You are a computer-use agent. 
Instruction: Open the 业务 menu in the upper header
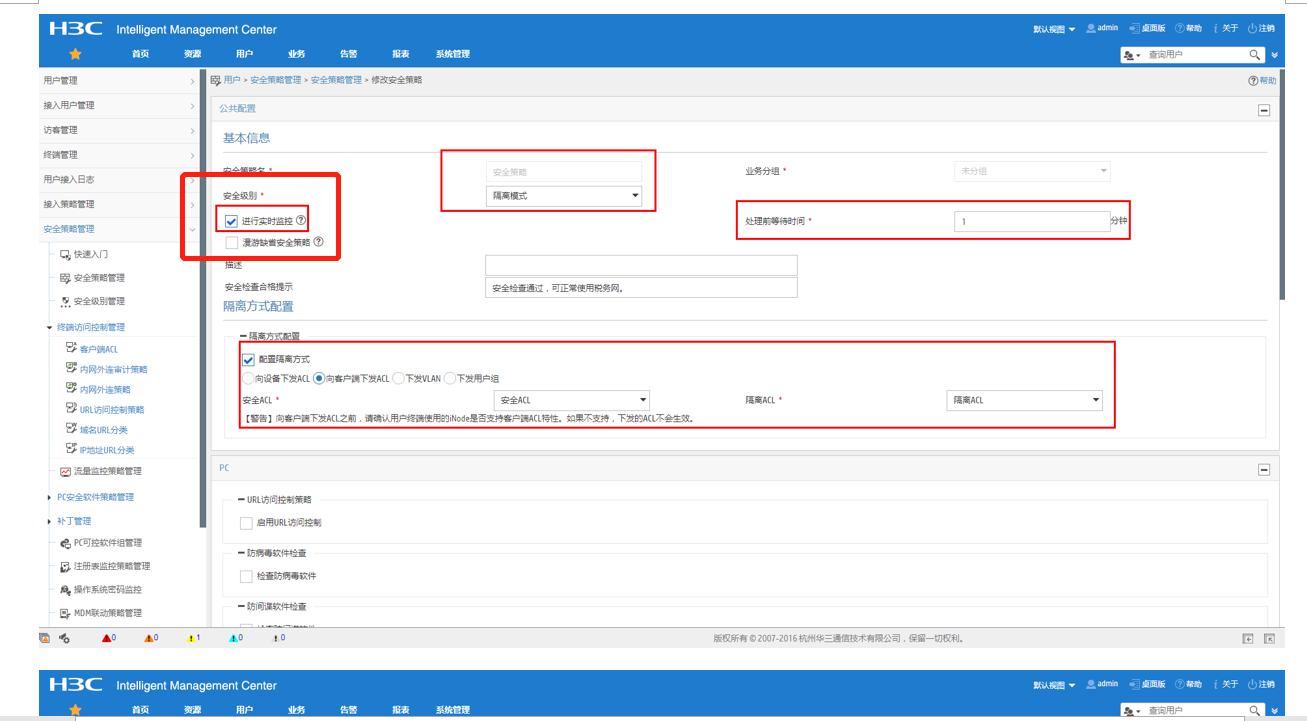point(296,54)
